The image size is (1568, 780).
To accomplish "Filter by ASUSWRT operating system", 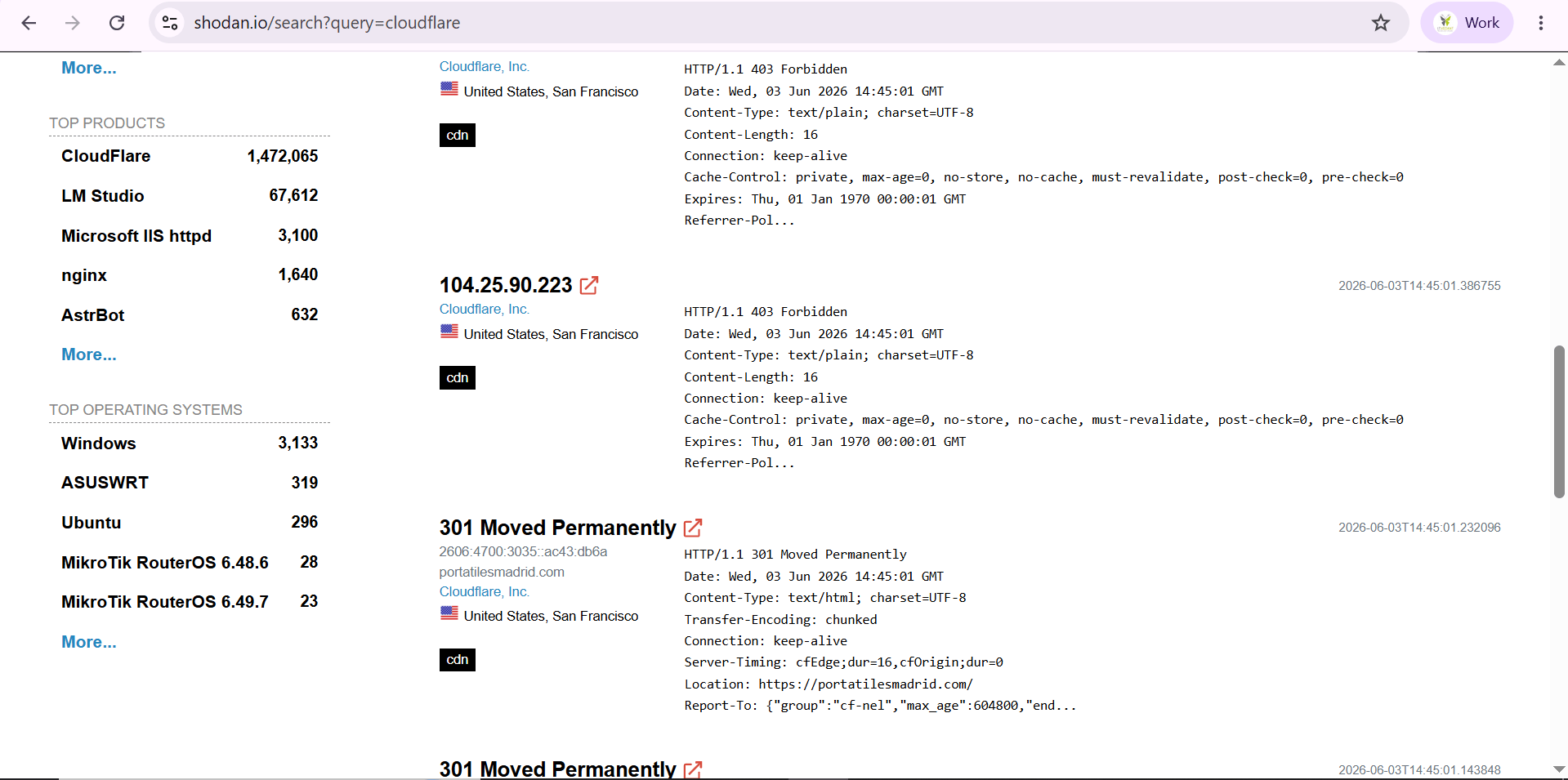I will coord(105,483).
